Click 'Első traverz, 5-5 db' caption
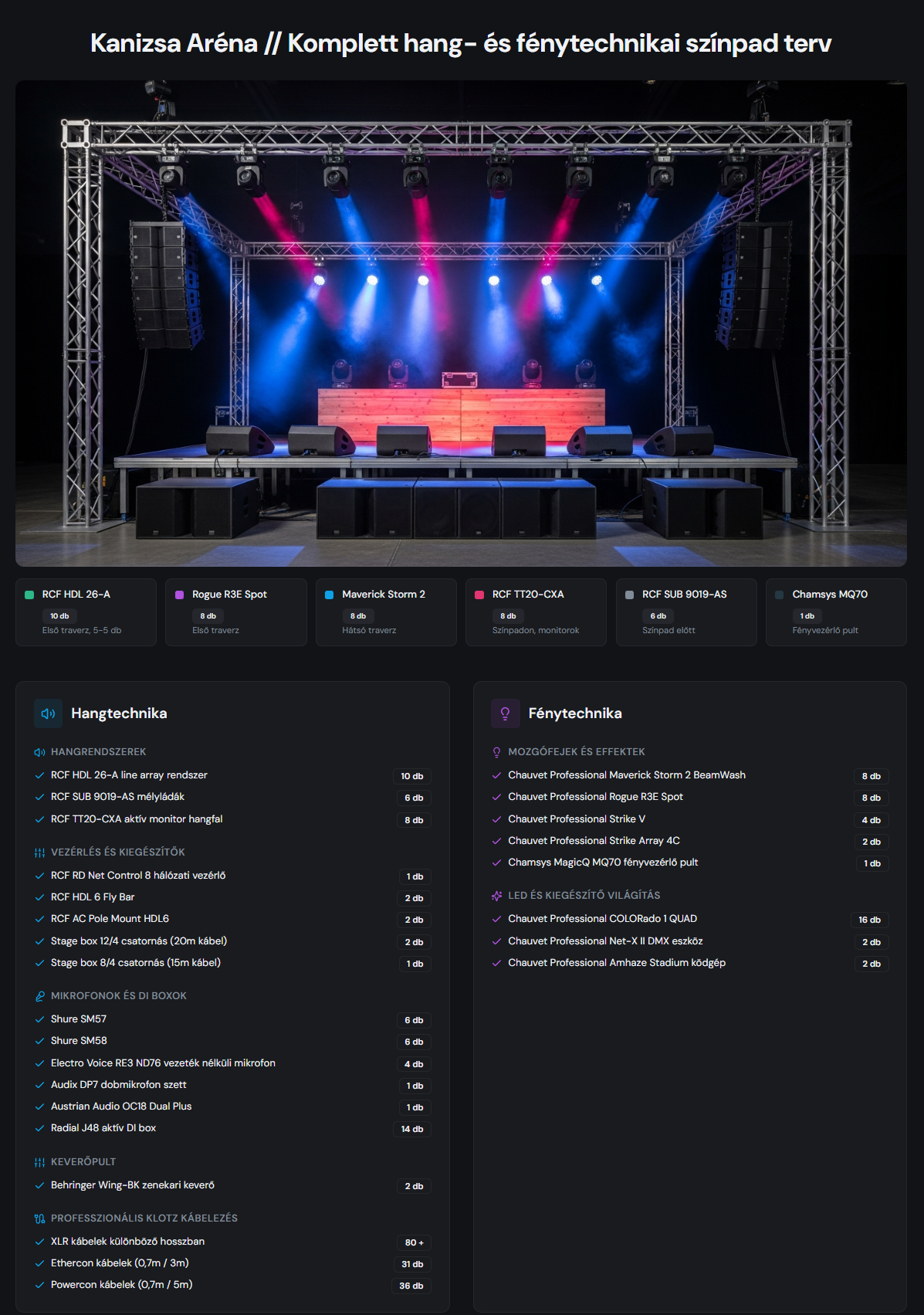Image resolution: width=924 pixels, height=1315 pixels. point(82,630)
